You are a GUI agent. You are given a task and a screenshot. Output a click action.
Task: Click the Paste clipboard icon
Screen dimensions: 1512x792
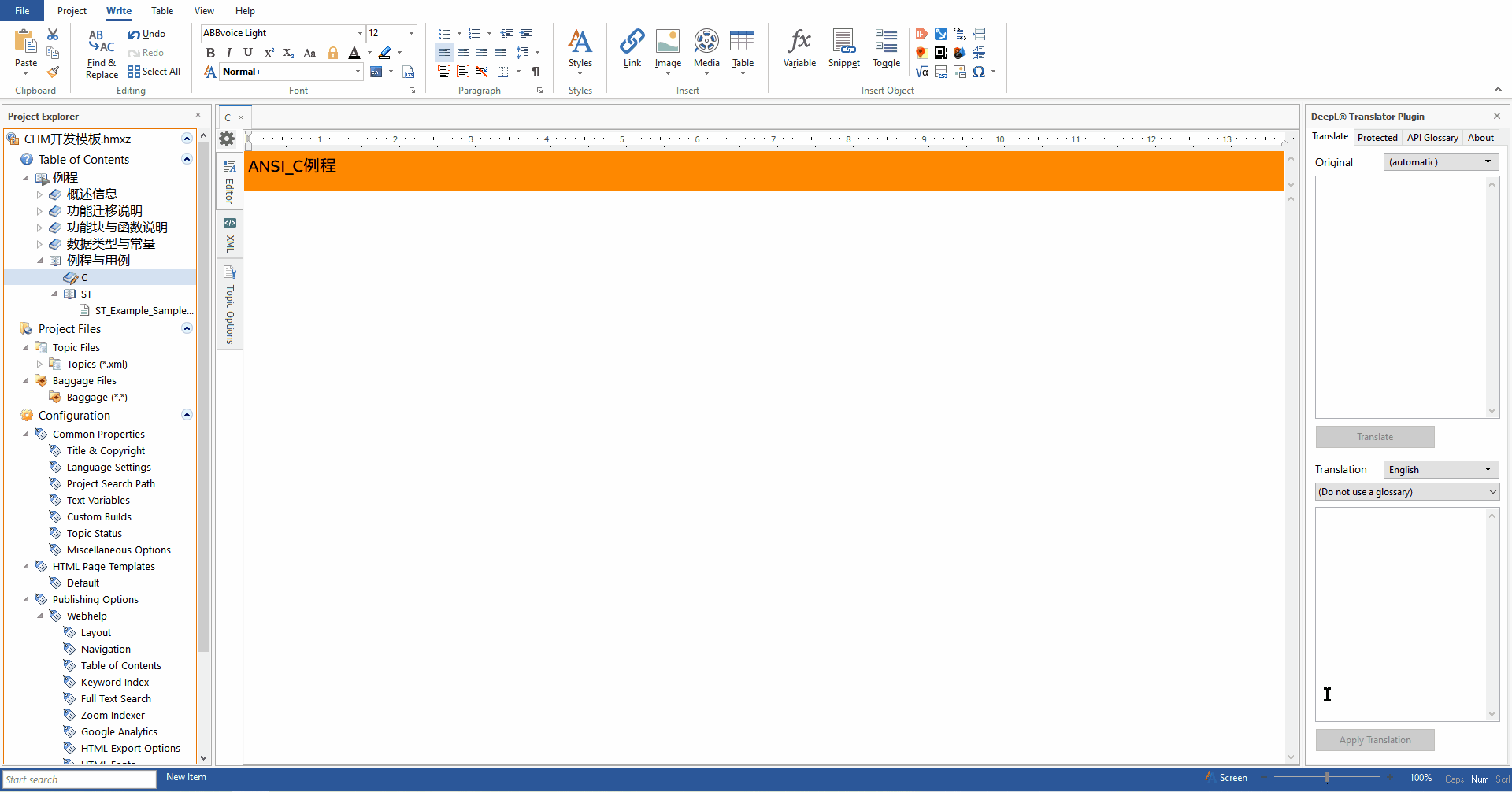point(25,42)
